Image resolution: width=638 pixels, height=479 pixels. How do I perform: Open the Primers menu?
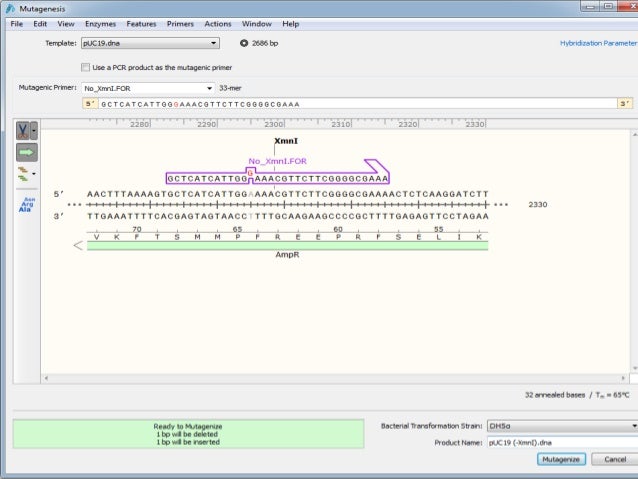180,24
